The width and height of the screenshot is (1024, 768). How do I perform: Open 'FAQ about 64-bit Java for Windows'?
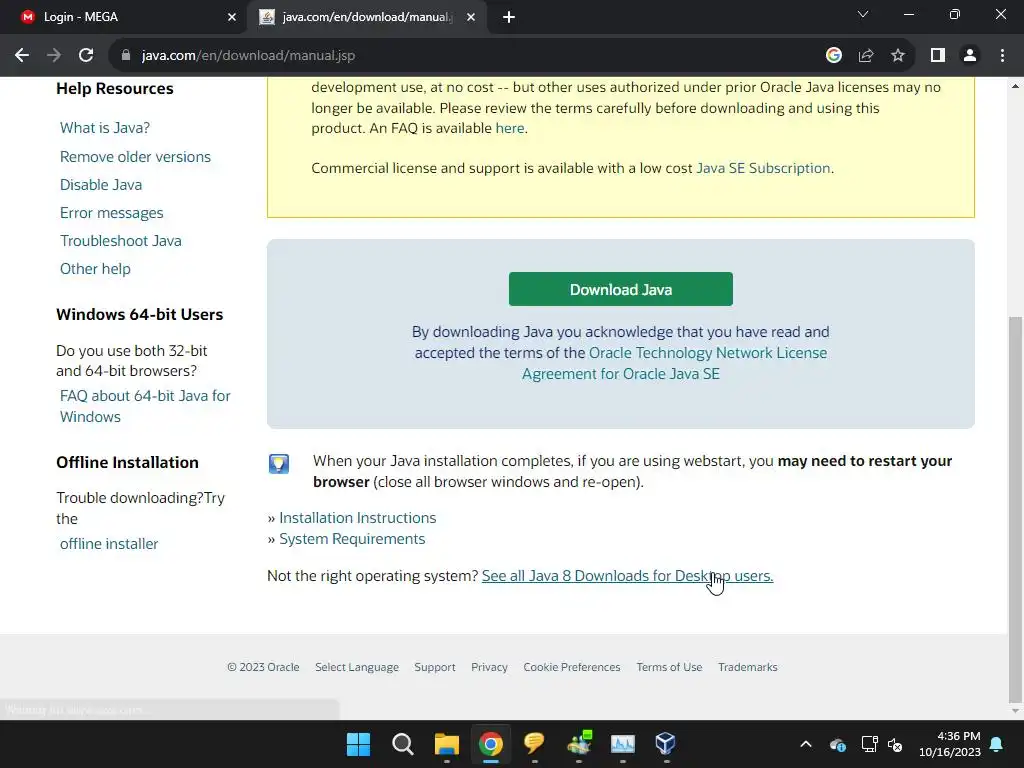point(145,406)
